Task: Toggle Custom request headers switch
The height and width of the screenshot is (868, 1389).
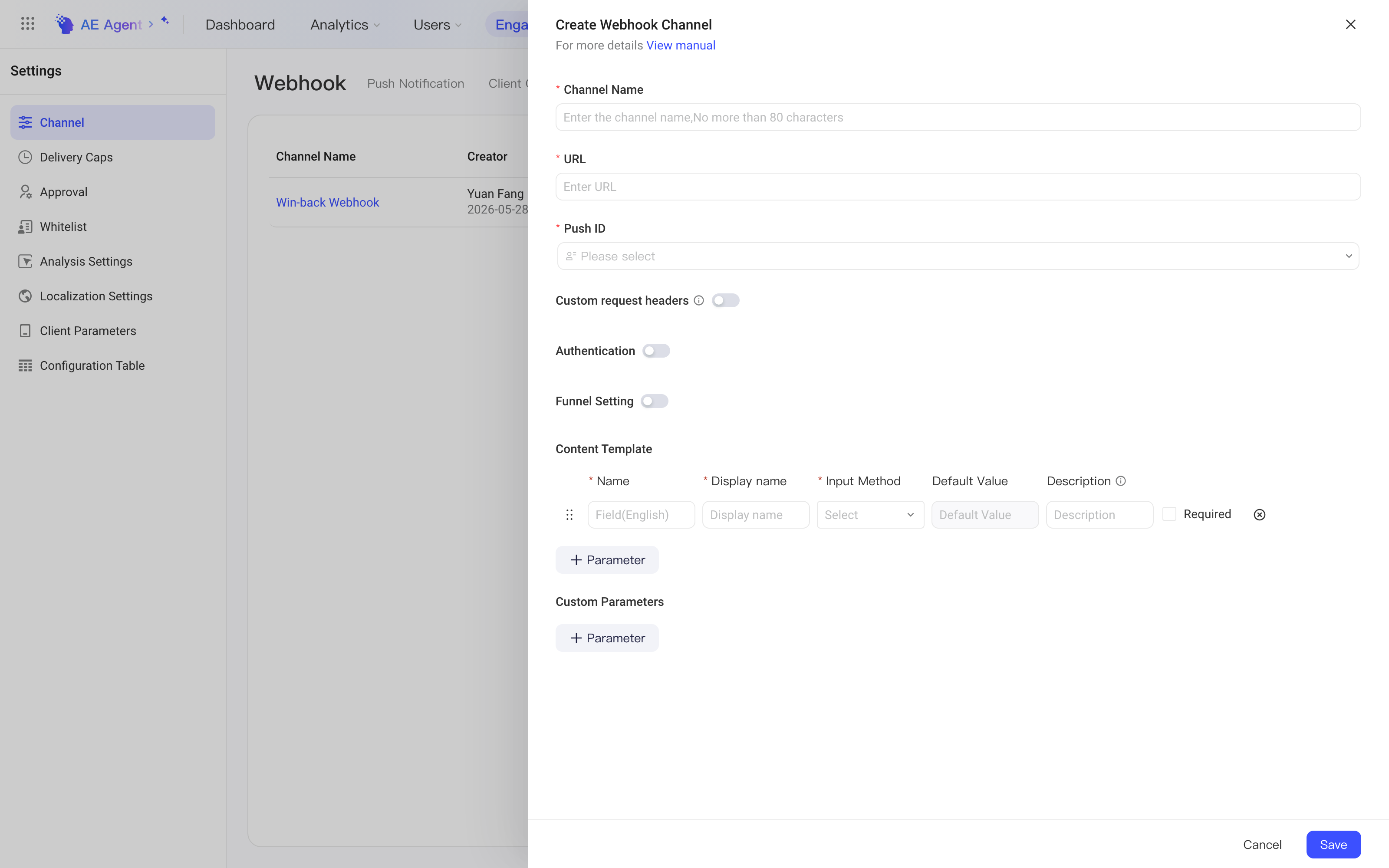Action: click(725, 300)
